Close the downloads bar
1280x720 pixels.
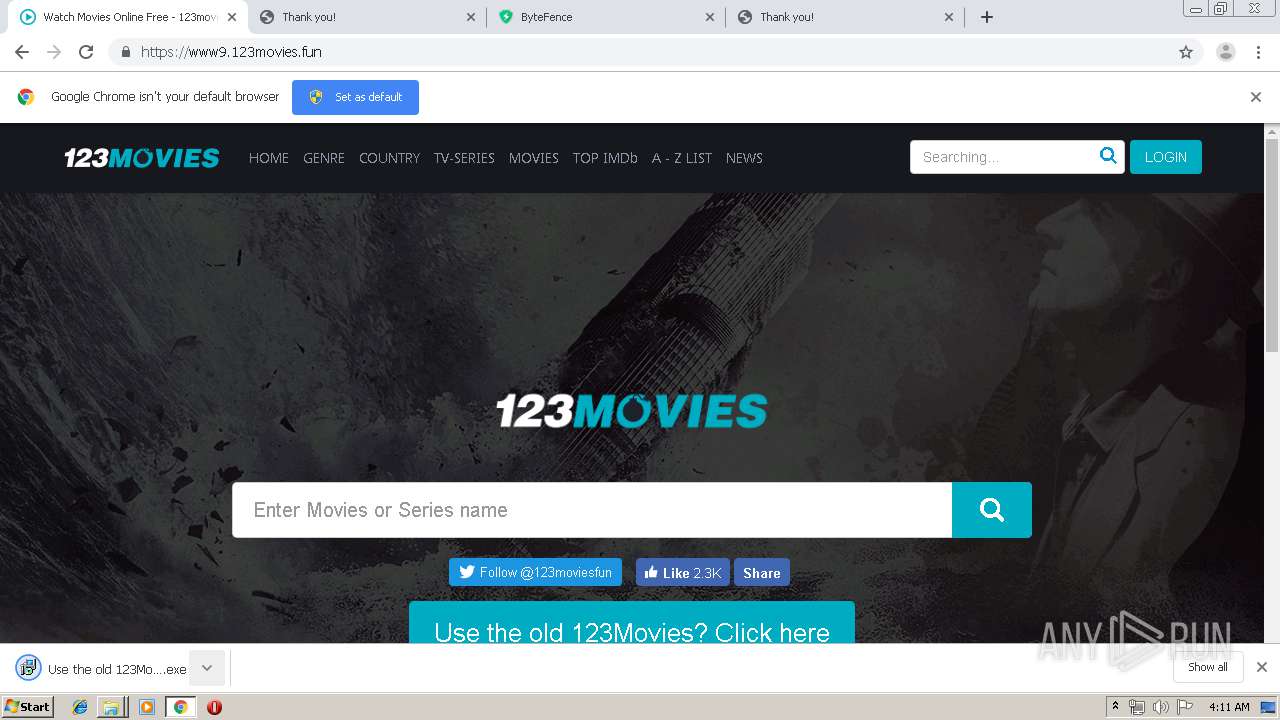[1262, 667]
